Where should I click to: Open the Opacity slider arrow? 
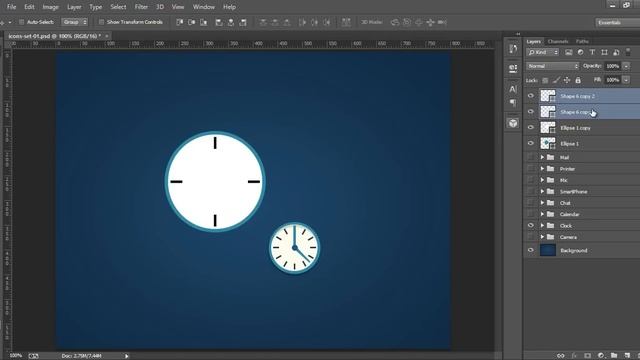coord(626,66)
